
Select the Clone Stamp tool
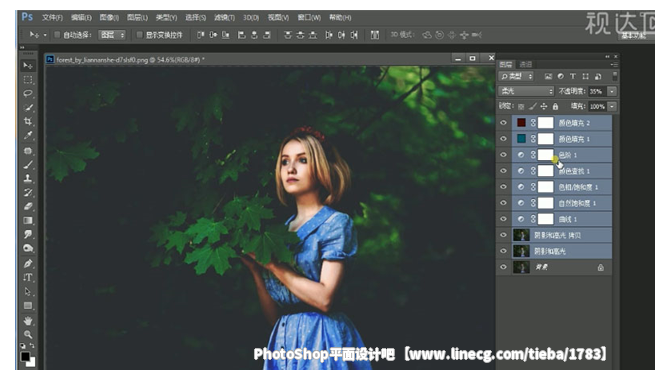28,179
